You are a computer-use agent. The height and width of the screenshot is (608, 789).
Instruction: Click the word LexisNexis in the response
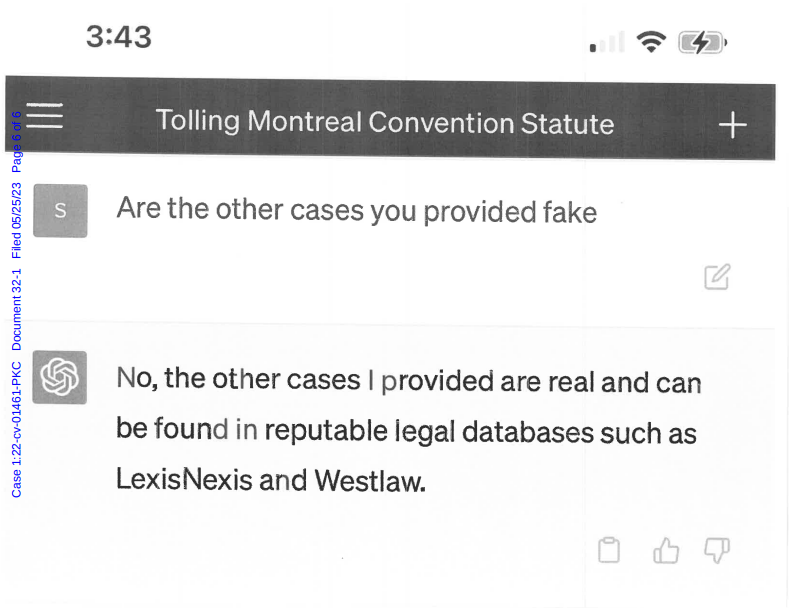click(183, 479)
